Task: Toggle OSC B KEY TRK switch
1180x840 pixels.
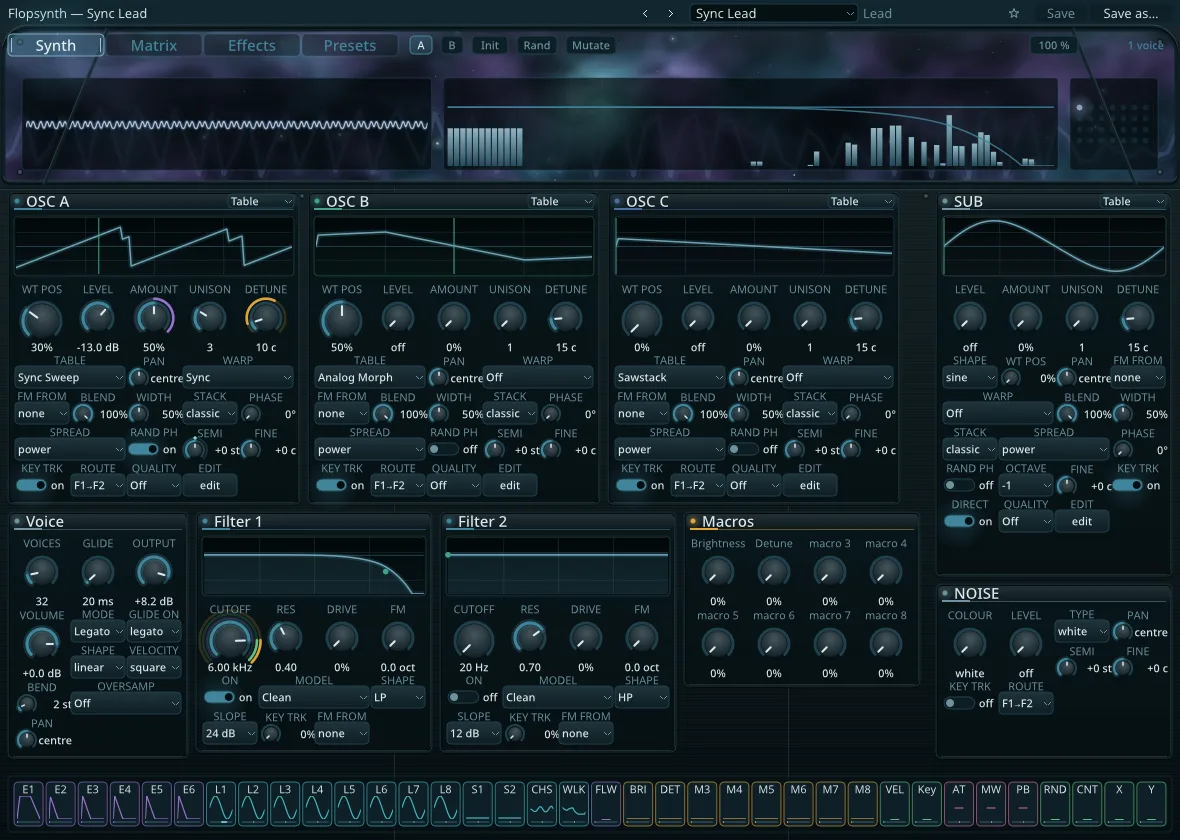Action: [x=331, y=485]
